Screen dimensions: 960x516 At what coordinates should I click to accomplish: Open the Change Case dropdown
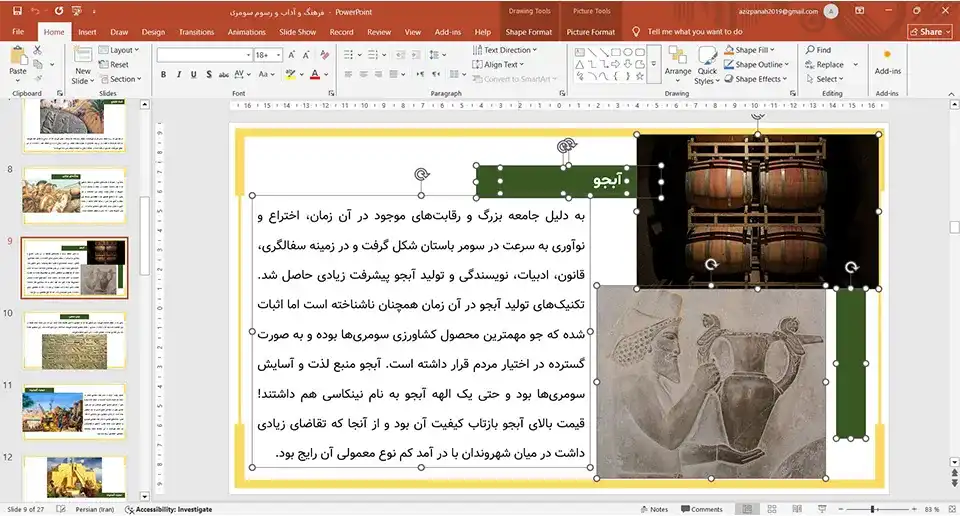coord(266,74)
